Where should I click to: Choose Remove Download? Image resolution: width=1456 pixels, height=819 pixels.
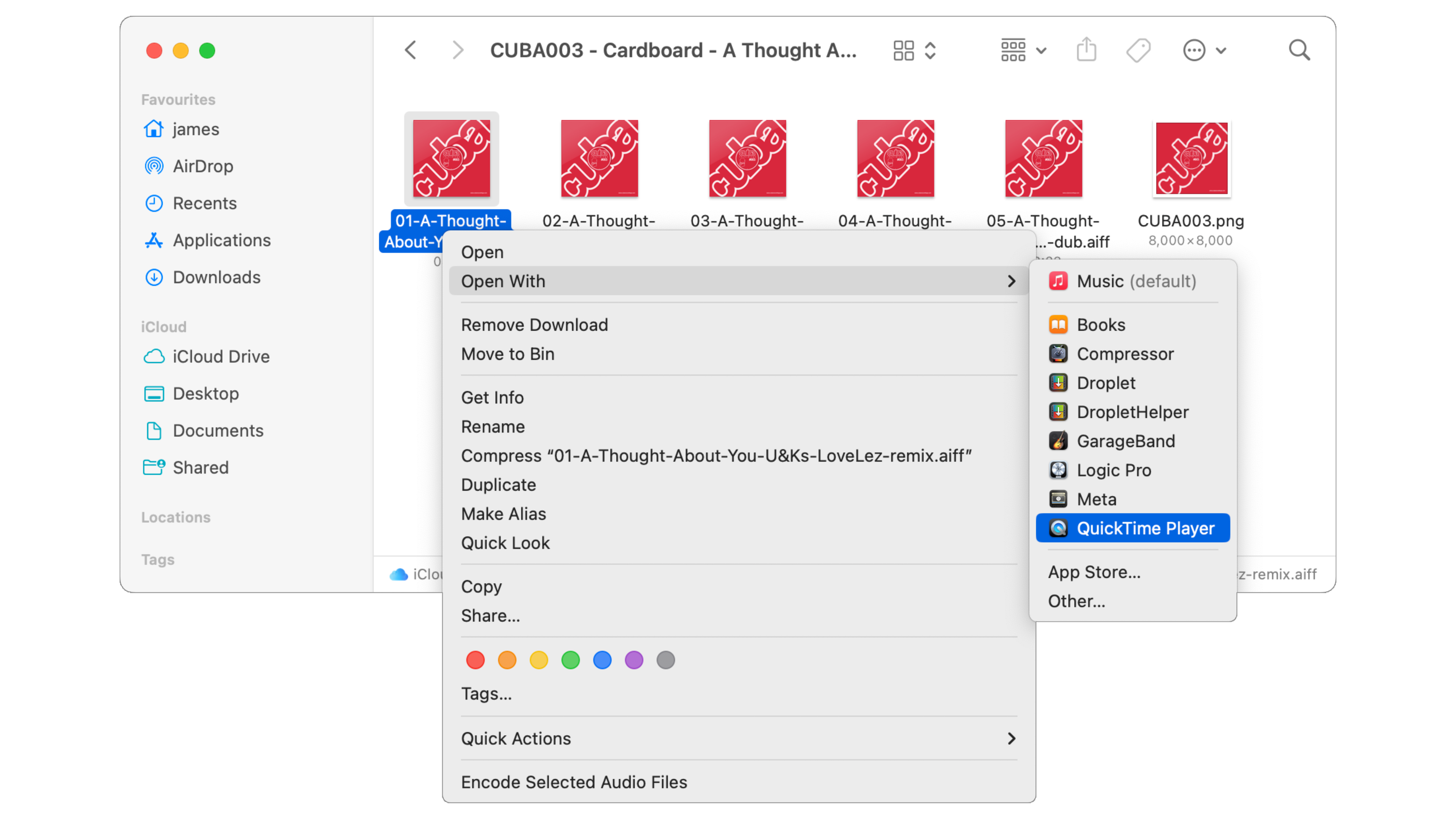coord(739,325)
